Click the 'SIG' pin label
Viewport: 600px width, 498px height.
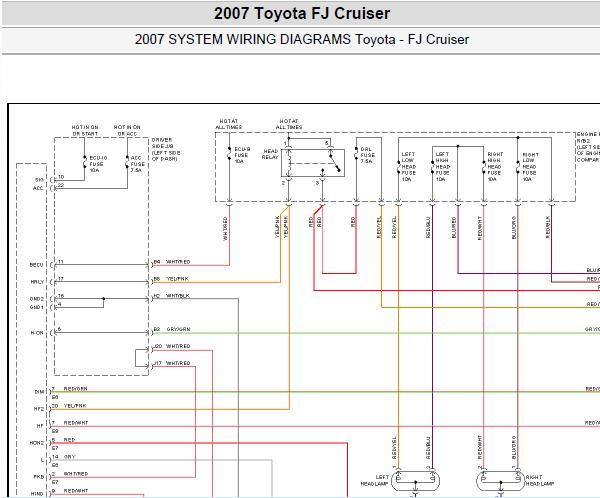(39, 180)
